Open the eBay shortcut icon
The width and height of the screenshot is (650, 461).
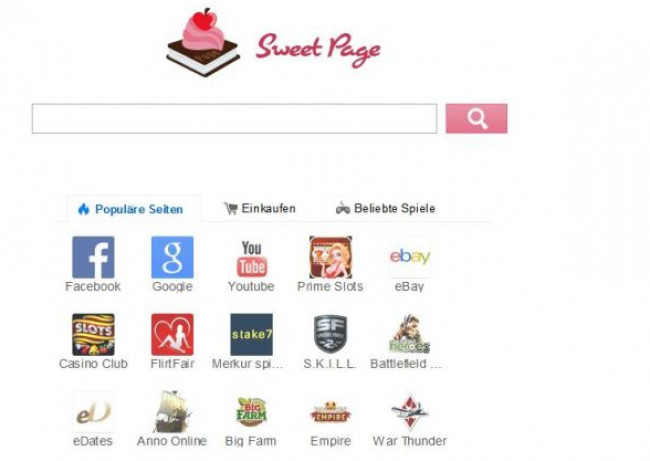tap(410, 257)
